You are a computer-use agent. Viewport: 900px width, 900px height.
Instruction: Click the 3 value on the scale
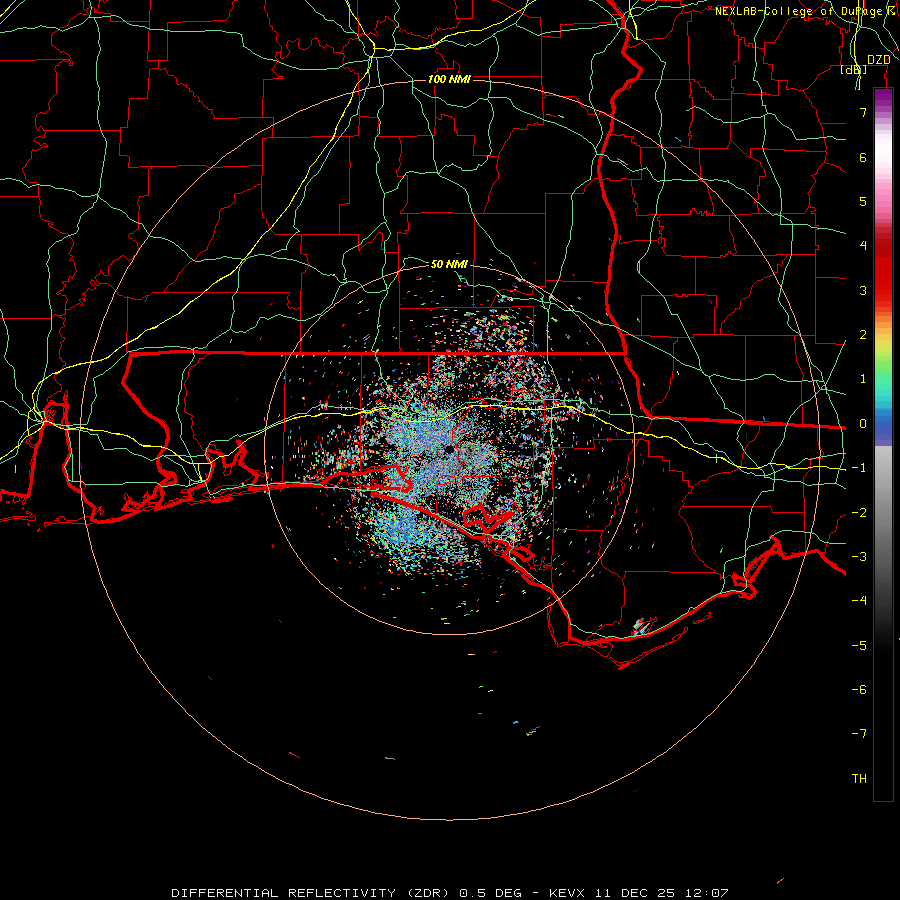tap(863, 290)
